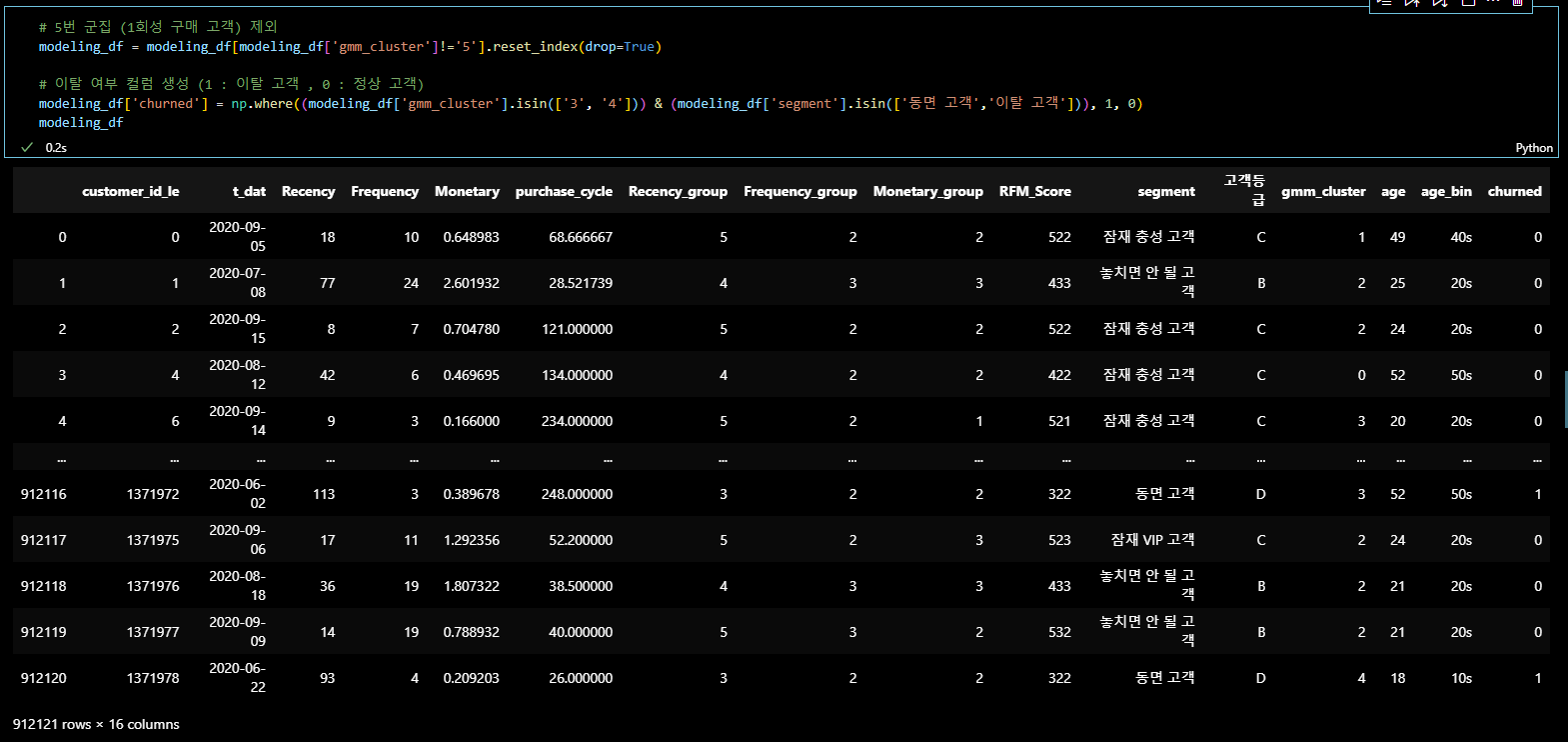1568x742 pixels.
Task: Click the customer id 1371978
Action: click(153, 678)
